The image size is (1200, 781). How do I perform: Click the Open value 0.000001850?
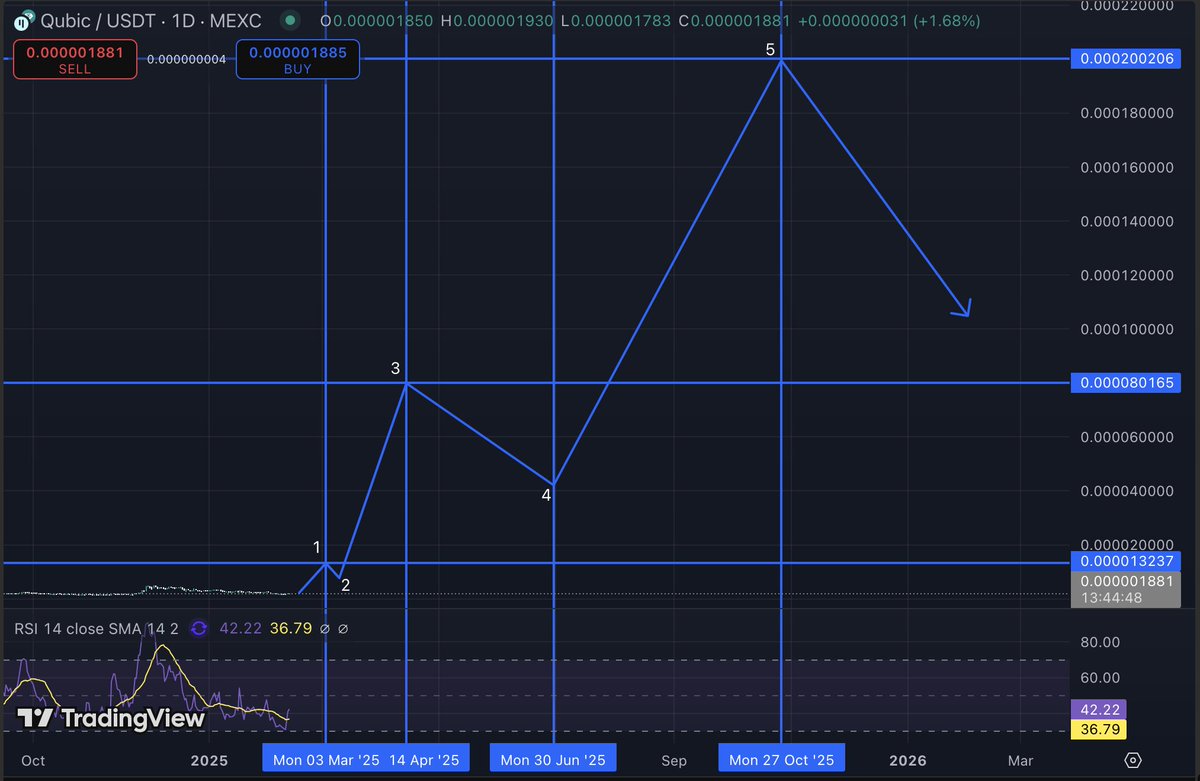tap(383, 20)
